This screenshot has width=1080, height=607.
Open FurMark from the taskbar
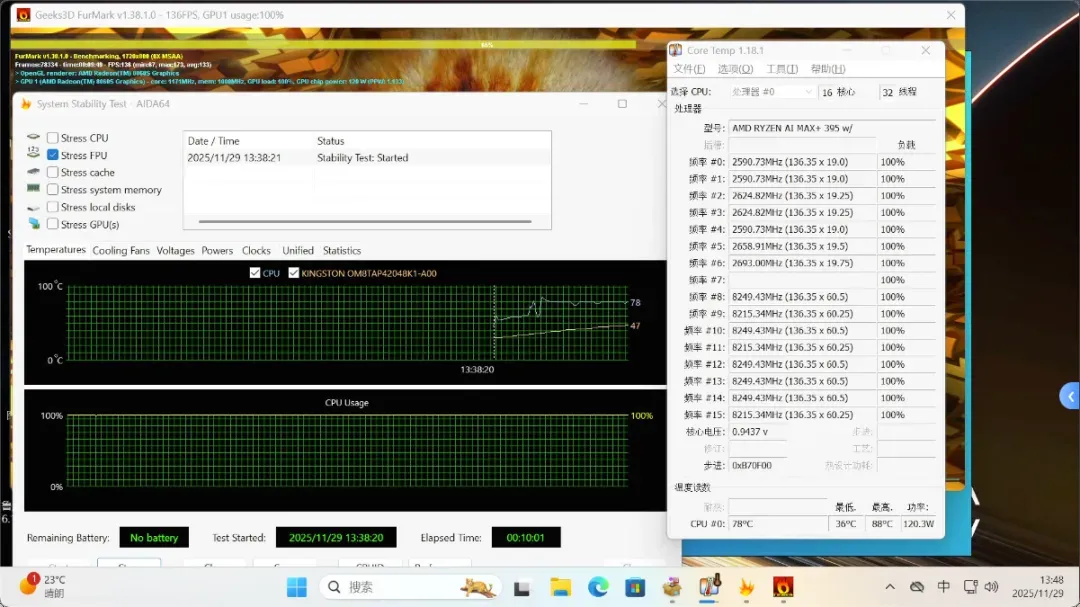pyautogui.click(x=783, y=587)
